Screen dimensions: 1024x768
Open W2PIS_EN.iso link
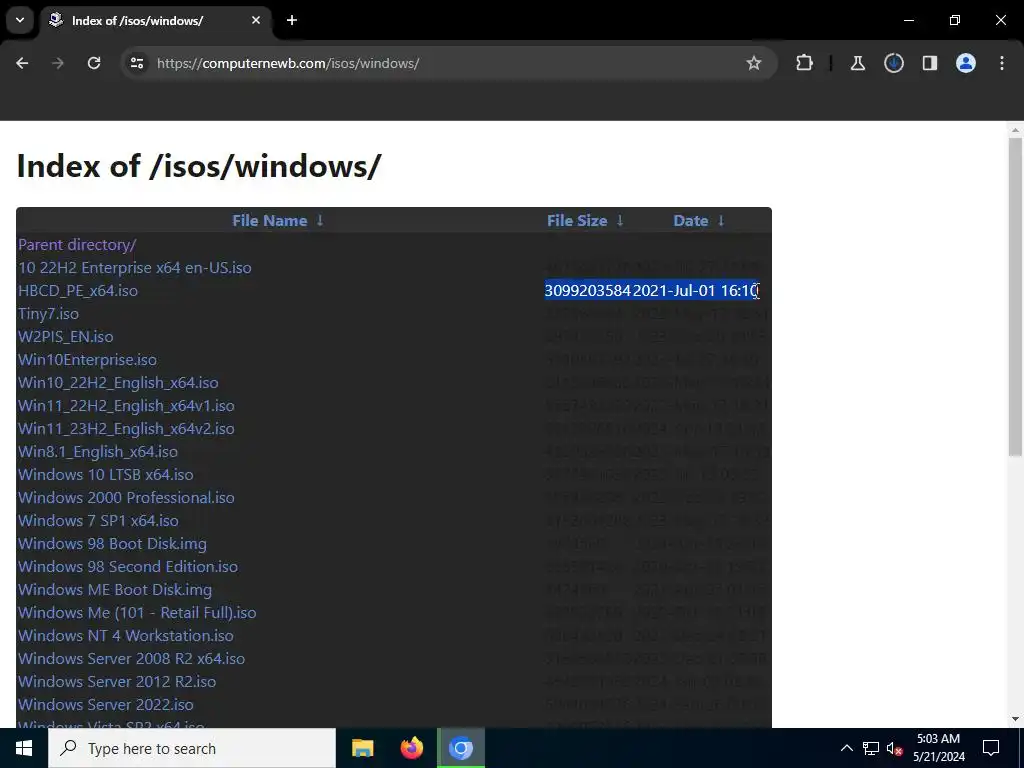[x=65, y=336]
